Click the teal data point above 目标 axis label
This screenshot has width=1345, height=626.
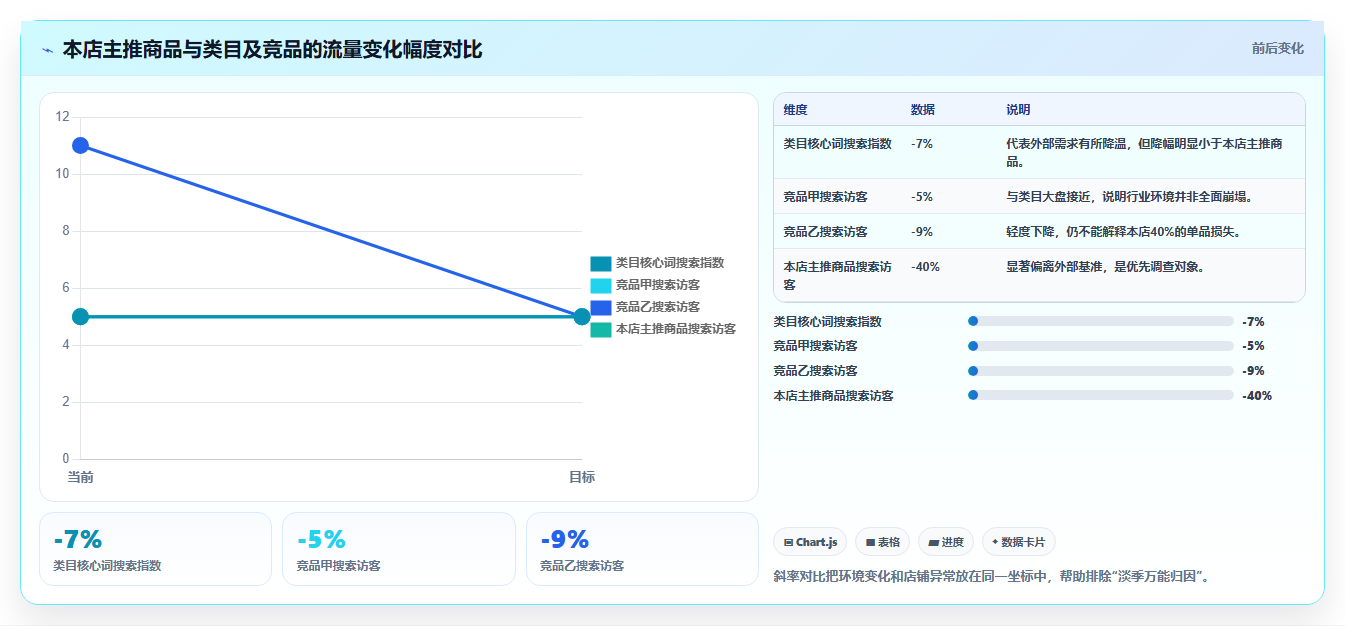[582, 317]
